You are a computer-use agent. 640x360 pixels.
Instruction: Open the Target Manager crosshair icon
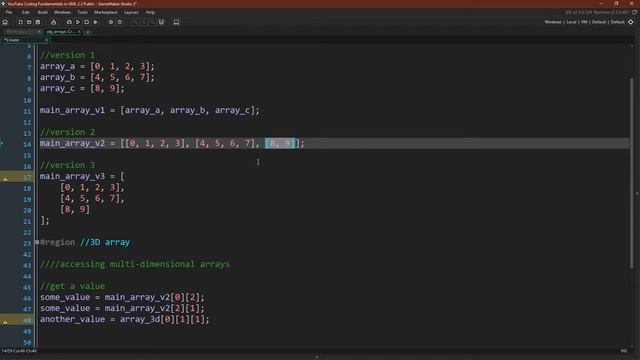point(631,22)
